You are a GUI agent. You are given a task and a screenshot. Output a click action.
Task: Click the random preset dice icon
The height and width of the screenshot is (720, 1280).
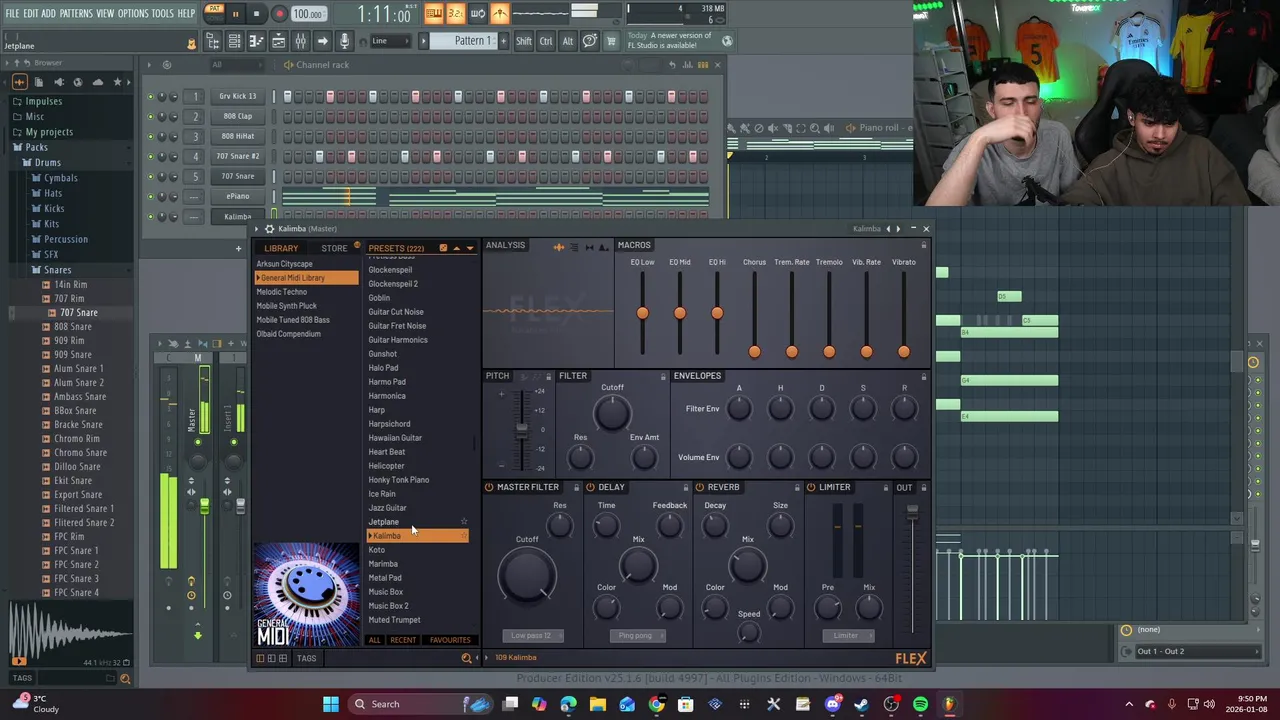(443, 248)
